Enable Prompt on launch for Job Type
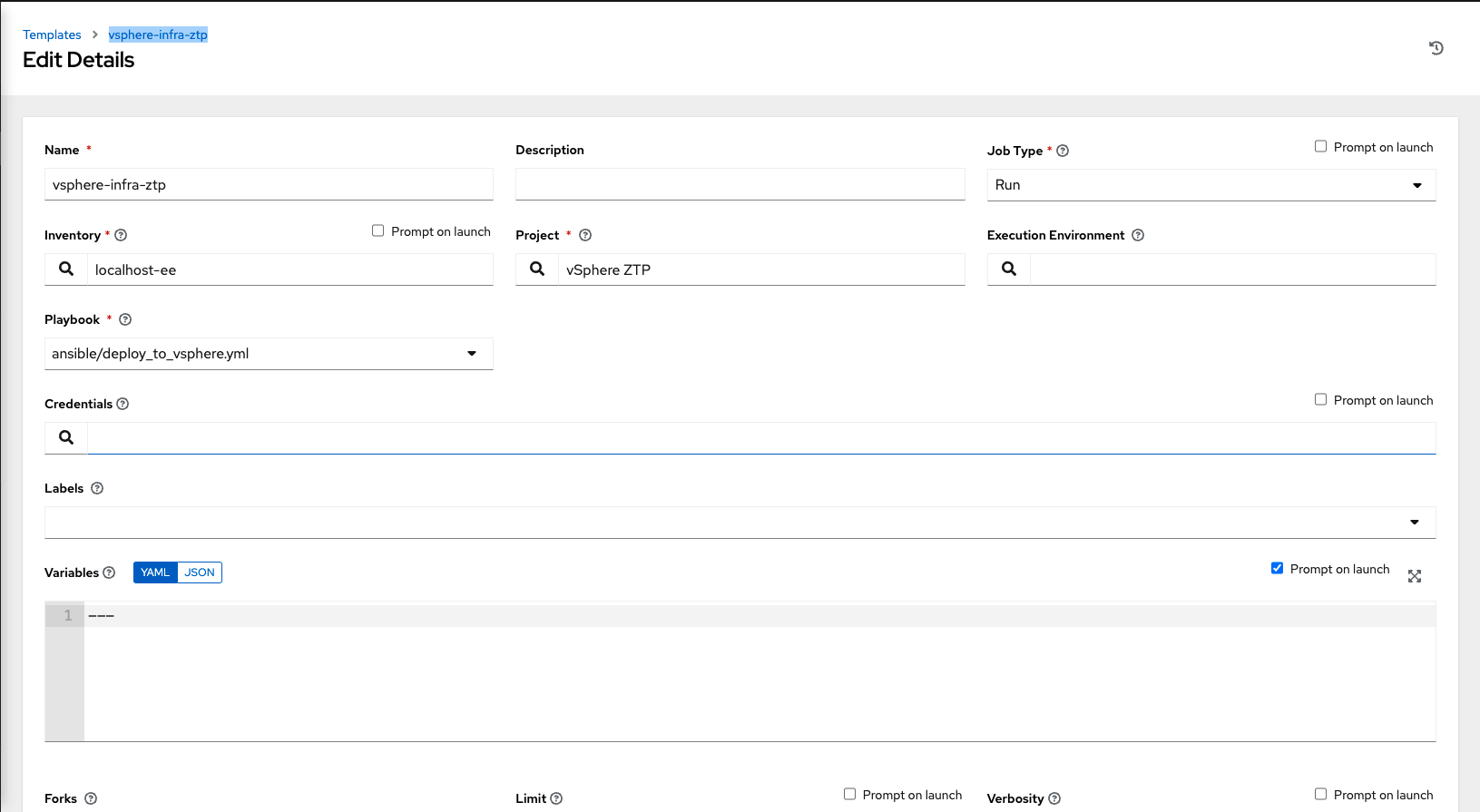The width and height of the screenshot is (1480, 812). click(x=1320, y=147)
